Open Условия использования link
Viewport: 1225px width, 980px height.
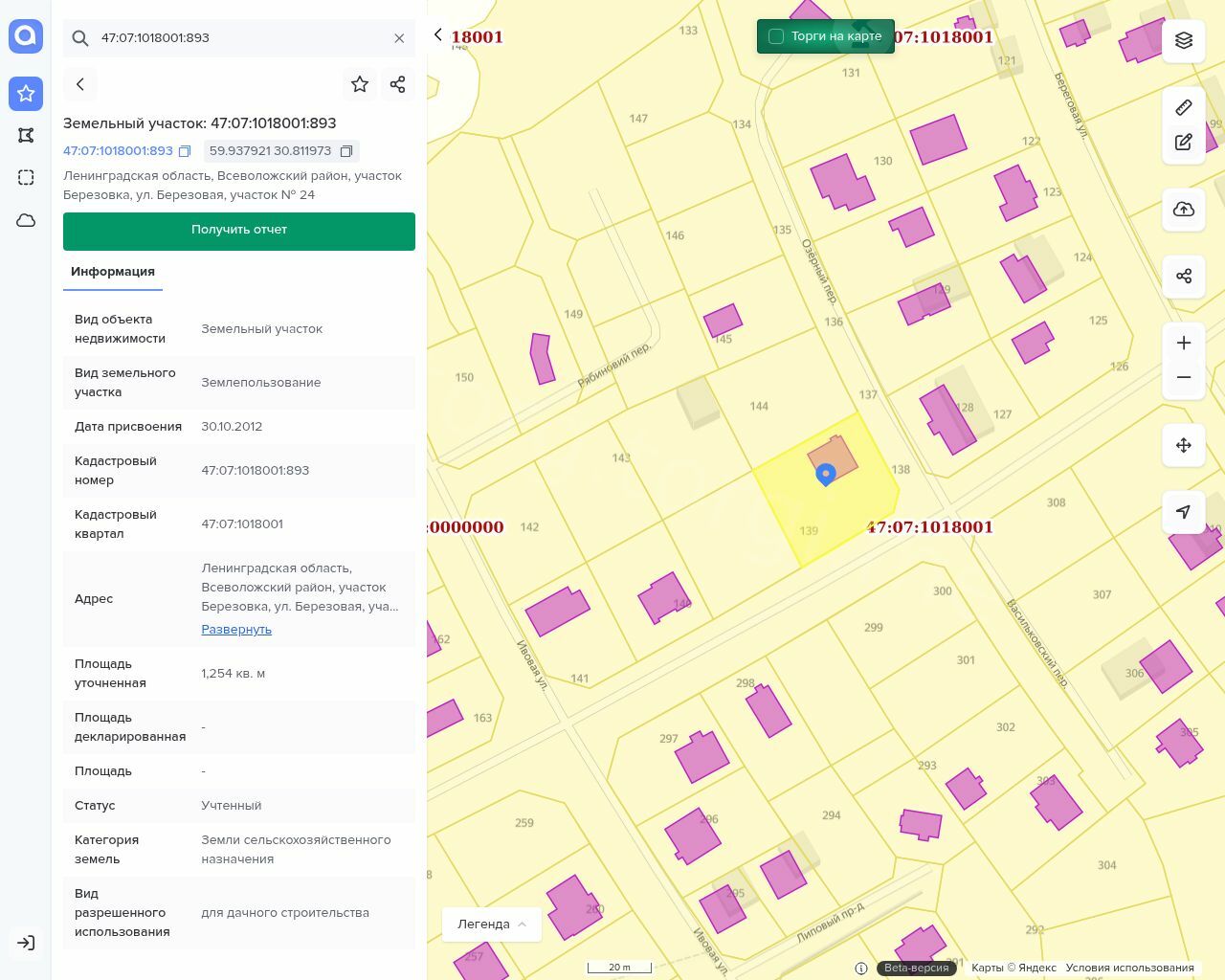tap(1129, 968)
